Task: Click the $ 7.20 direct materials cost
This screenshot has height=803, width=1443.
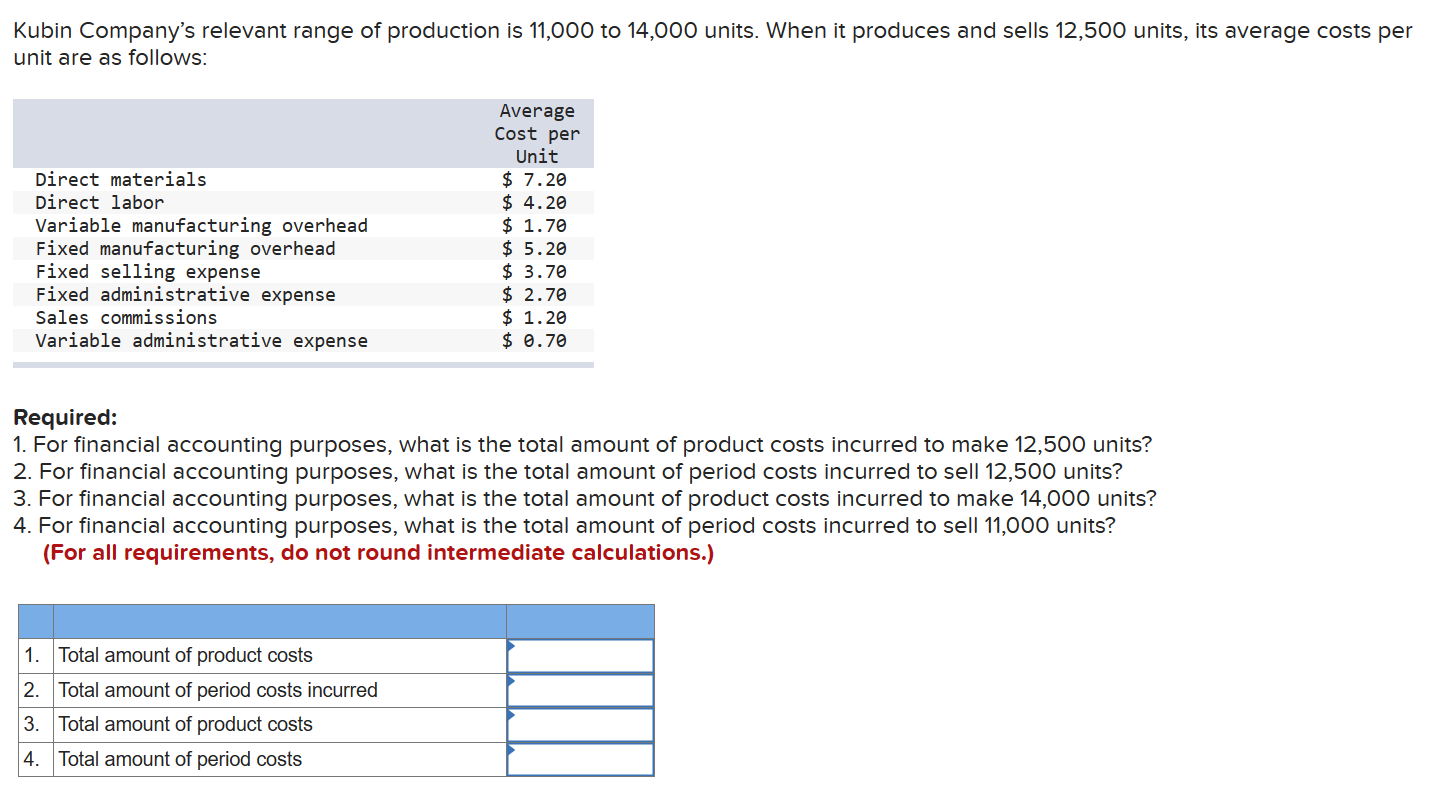Action: 534,180
